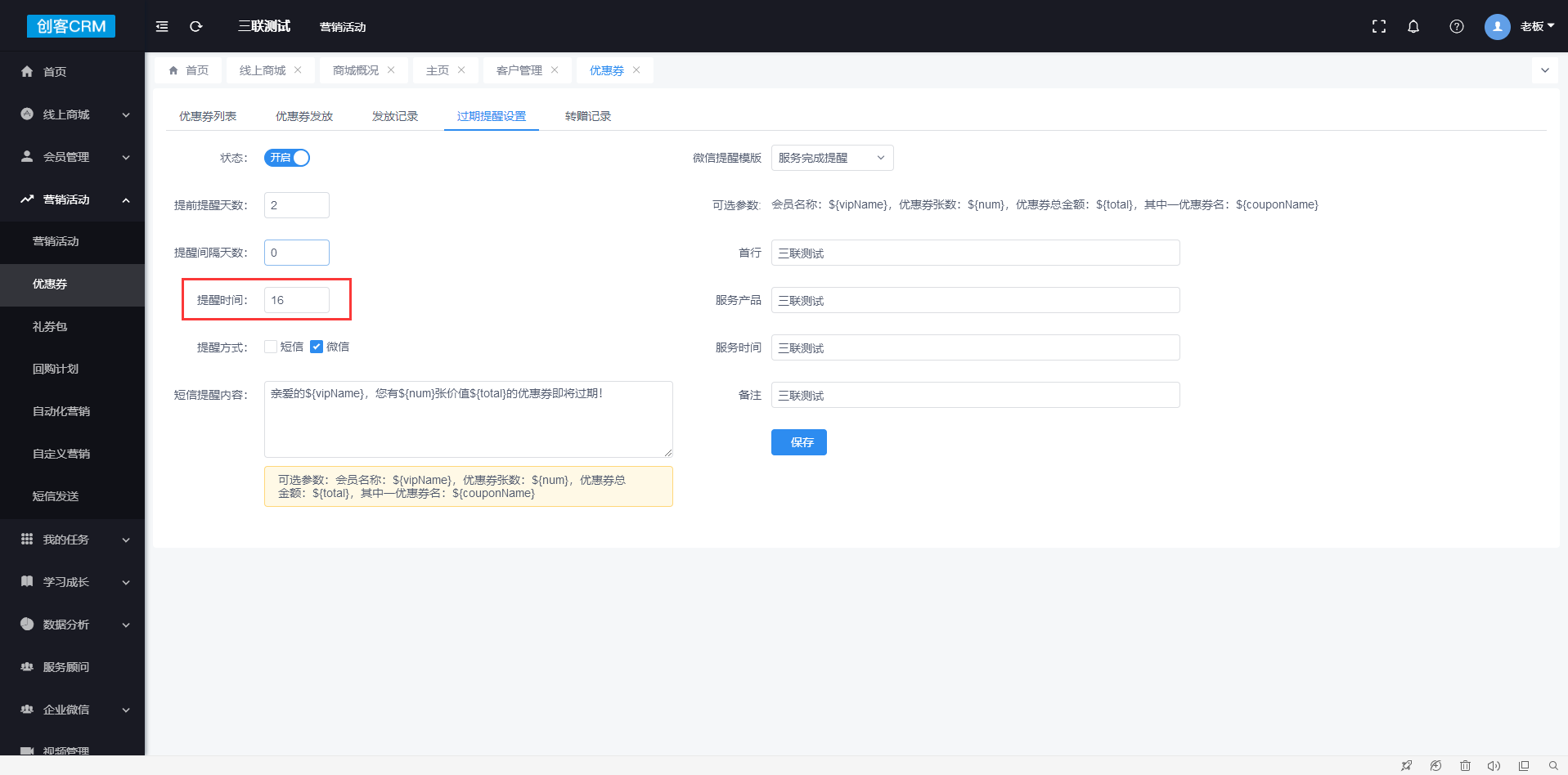Click the 服务顾问 sidebar icon

click(27, 666)
